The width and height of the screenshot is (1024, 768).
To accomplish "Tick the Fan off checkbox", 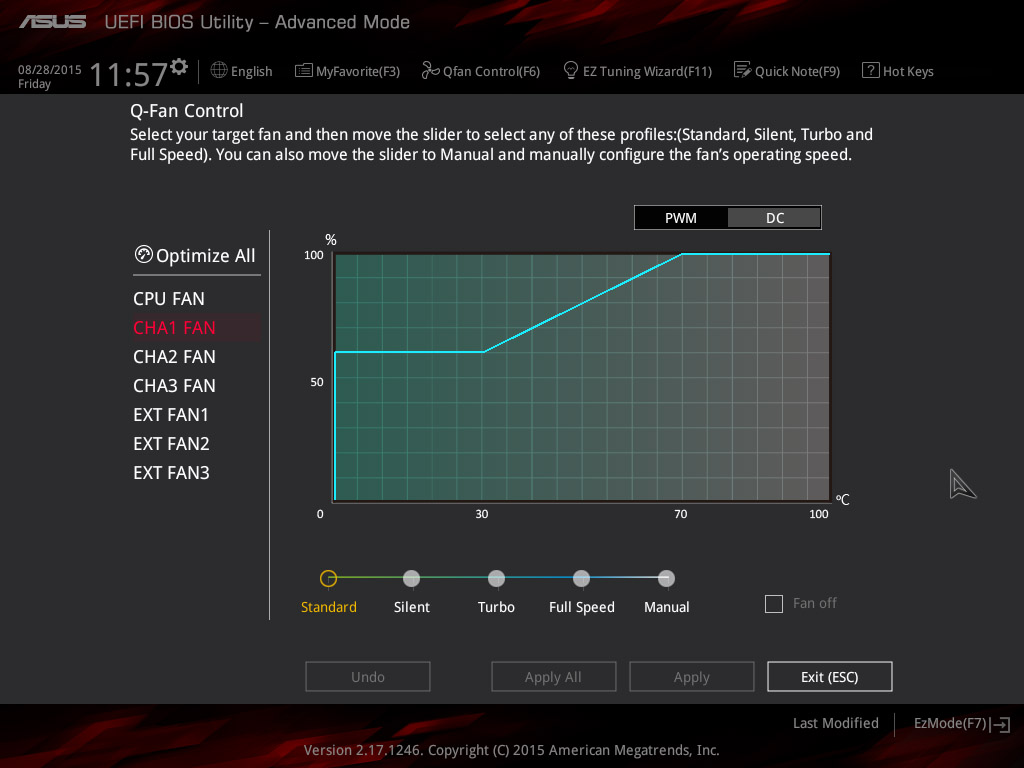I will (774, 603).
